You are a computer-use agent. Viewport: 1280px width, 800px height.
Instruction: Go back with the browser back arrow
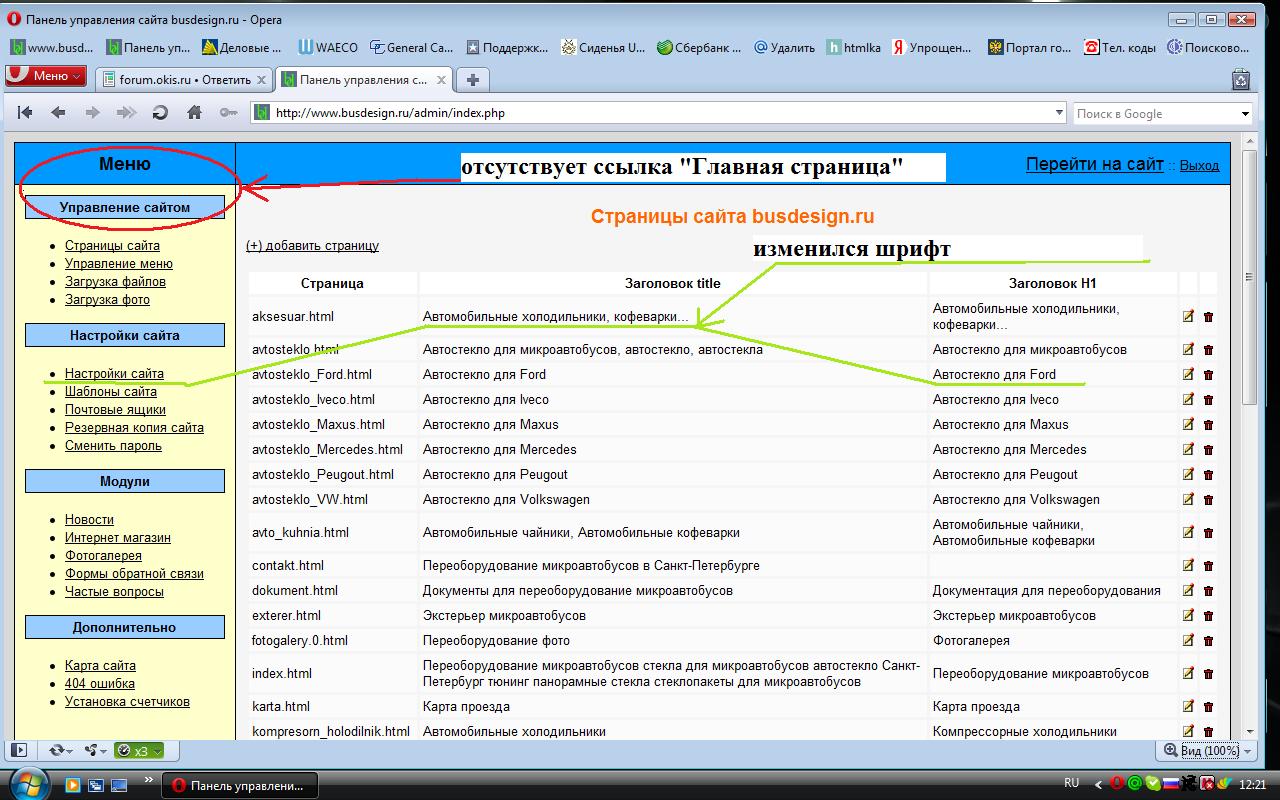[58, 113]
